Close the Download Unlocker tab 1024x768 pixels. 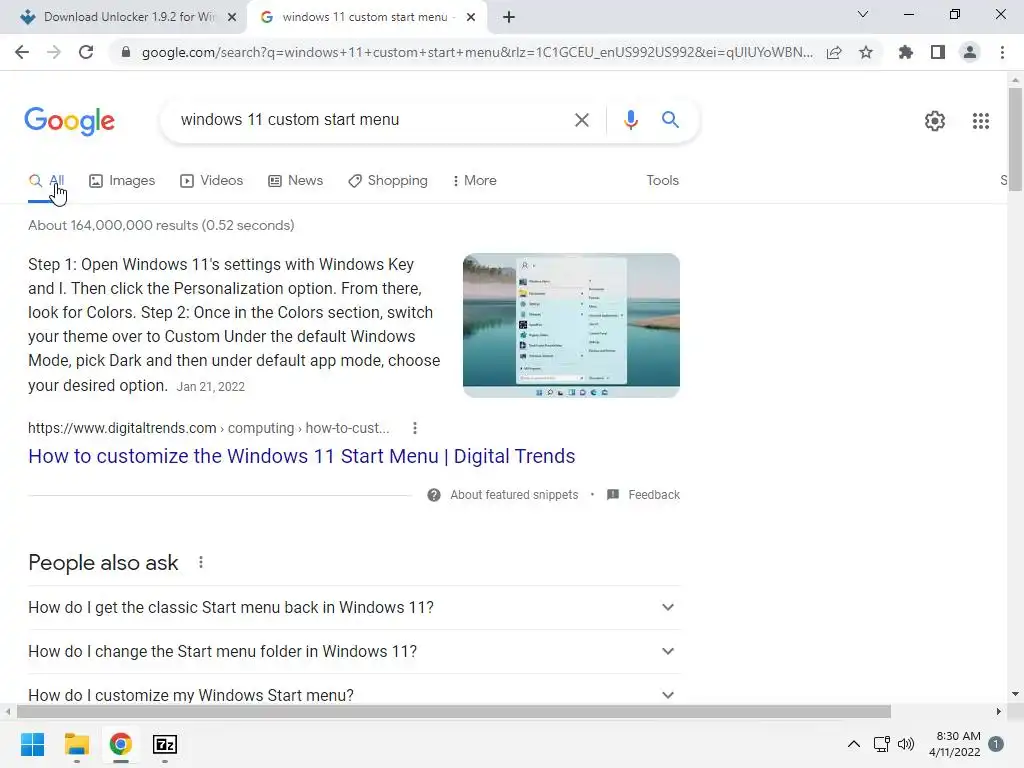(232, 18)
